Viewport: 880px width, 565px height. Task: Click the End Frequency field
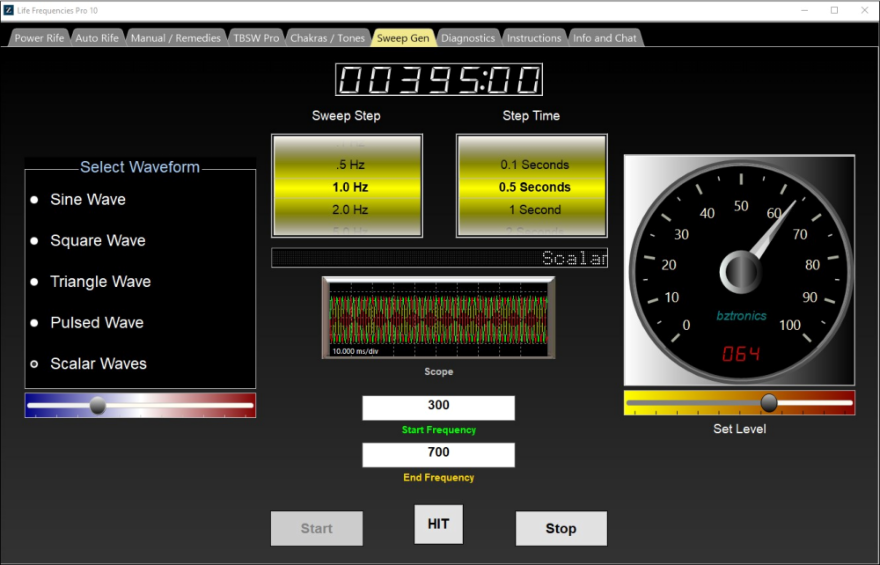coord(438,454)
